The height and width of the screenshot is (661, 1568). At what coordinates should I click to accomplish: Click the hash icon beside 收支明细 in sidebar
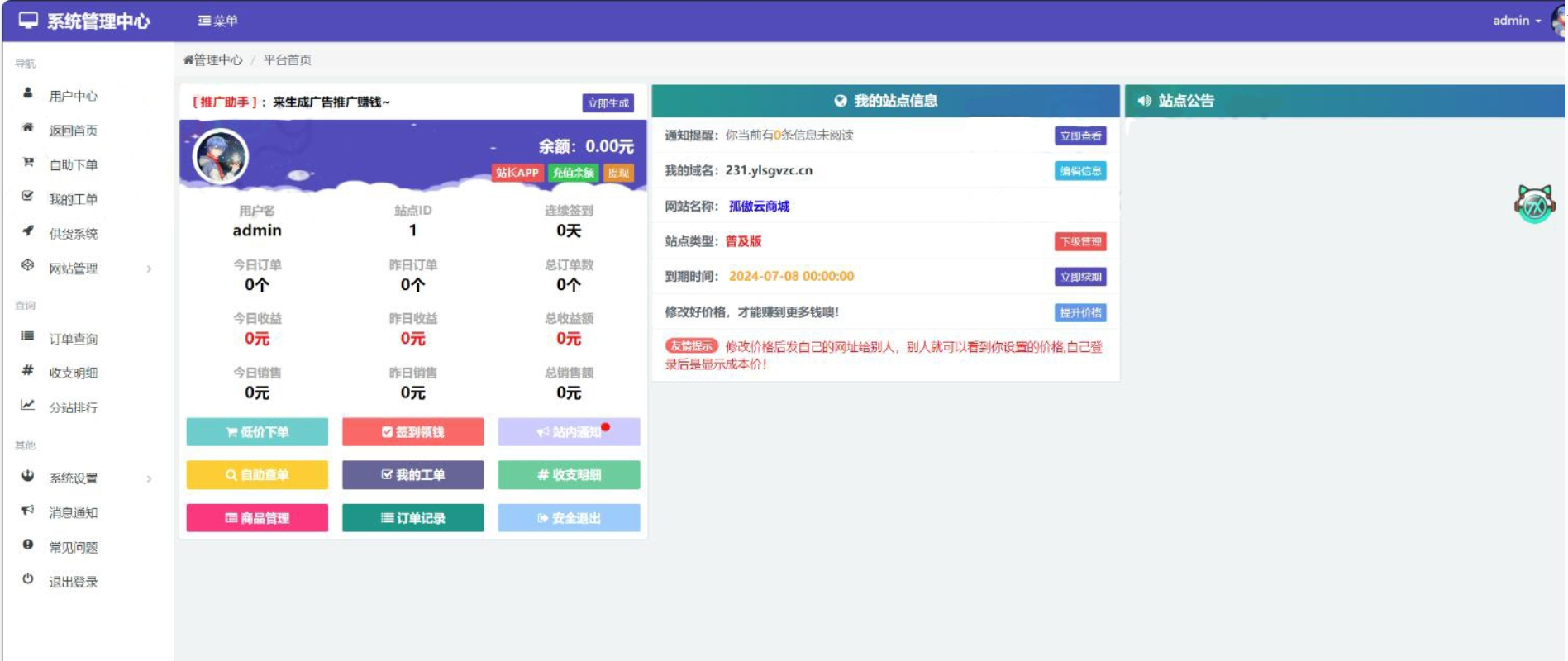tap(28, 370)
